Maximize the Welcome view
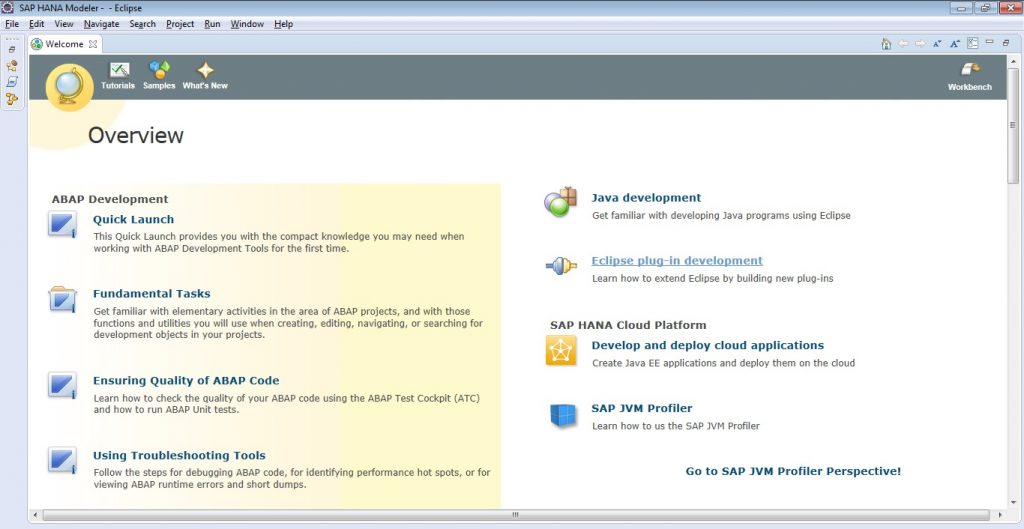Viewport: 1024px width, 529px height. [1006, 42]
